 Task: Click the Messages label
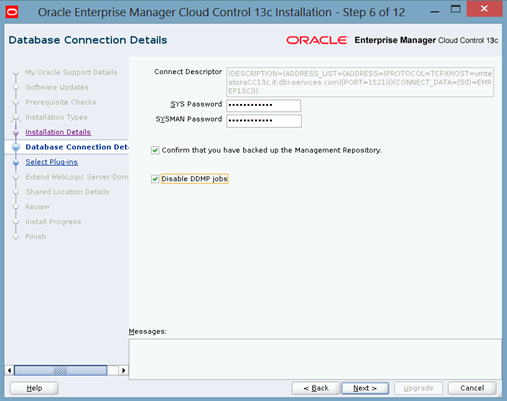coord(147,332)
